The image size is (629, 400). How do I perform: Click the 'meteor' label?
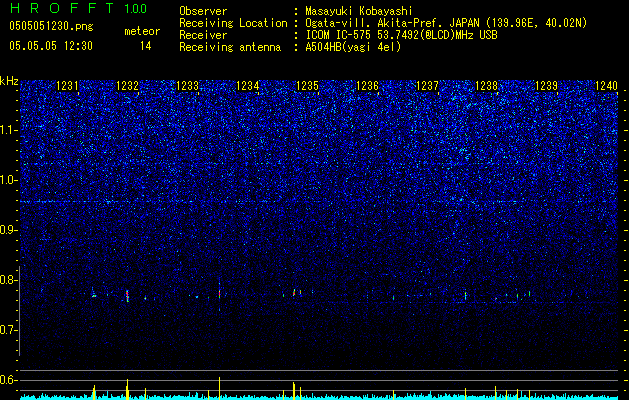click(142, 31)
